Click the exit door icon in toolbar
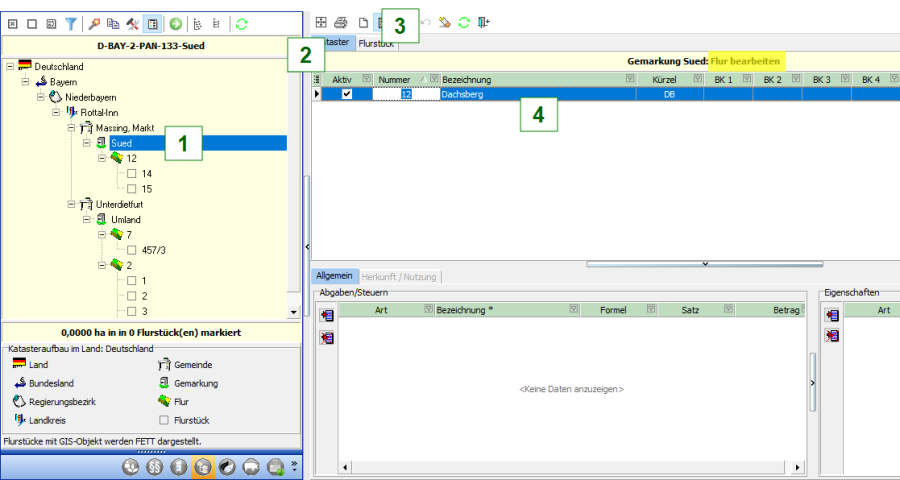This screenshot has width=900, height=480. click(x=484, y=22)
